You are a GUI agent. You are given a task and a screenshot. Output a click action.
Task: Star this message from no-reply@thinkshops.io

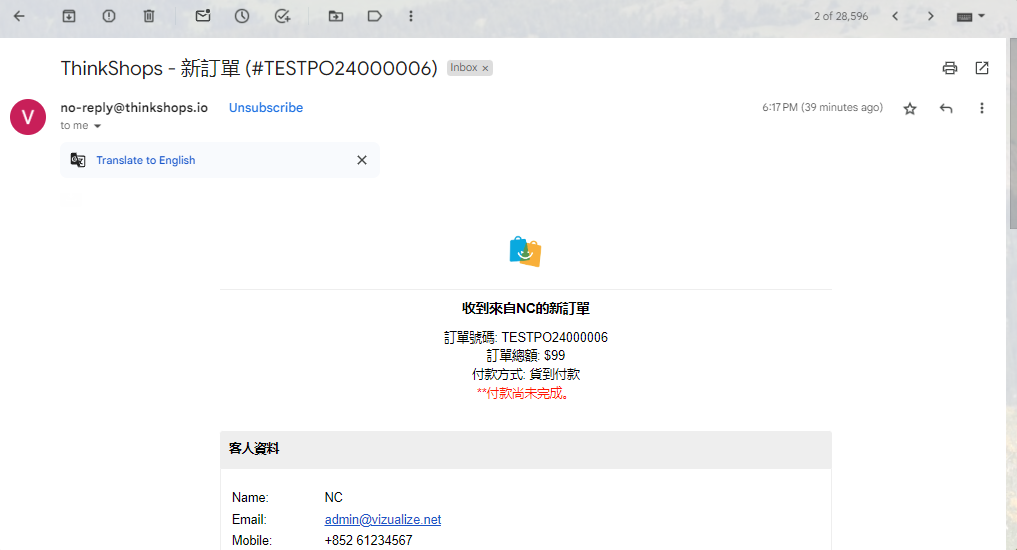(x=910, y=108)
